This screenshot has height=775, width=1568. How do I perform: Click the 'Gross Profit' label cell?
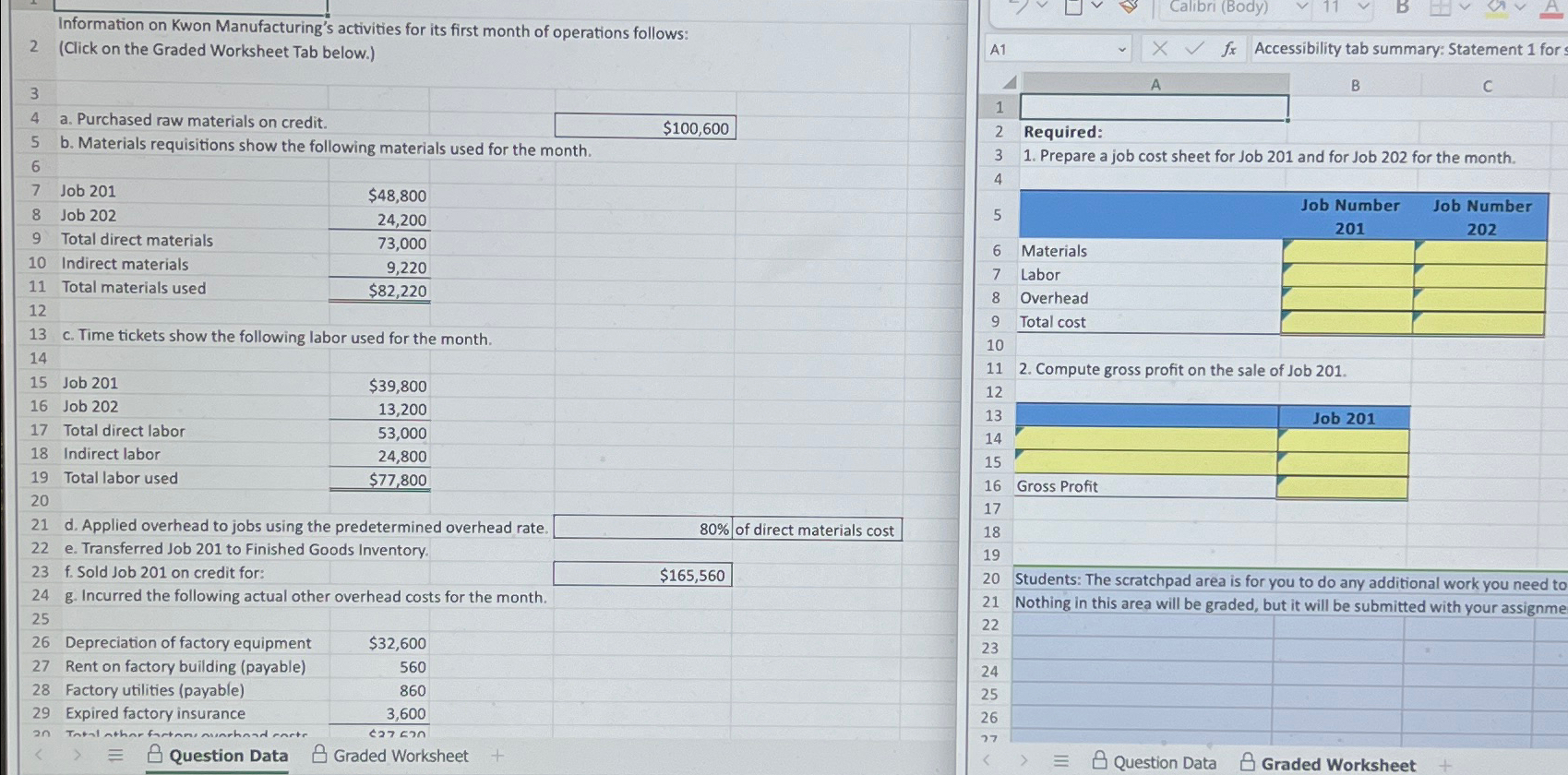(1145, 486)
